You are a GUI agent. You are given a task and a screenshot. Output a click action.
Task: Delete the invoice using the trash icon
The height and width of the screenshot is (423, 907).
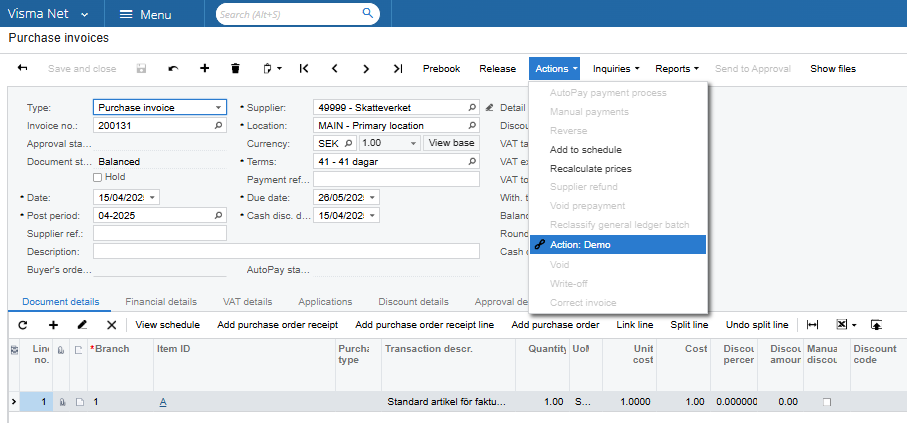coord(235,69)
